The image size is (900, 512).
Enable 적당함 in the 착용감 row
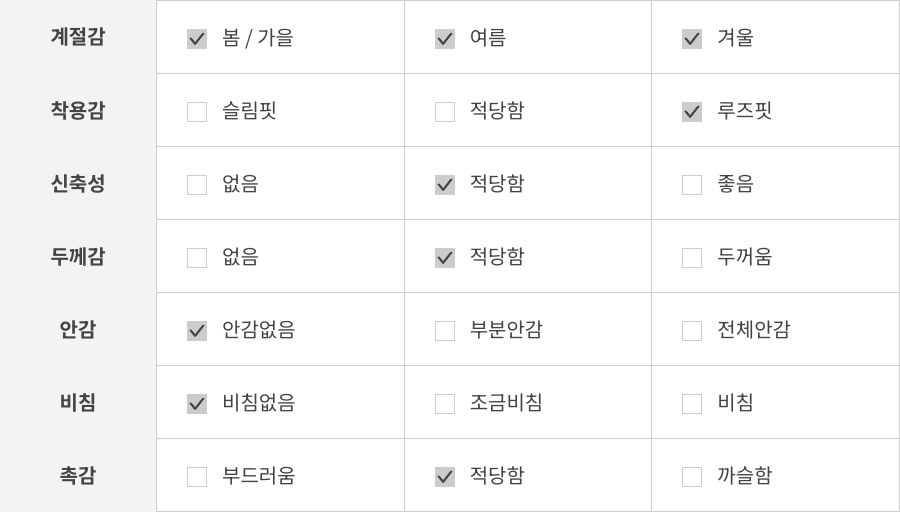click(445, 112)
